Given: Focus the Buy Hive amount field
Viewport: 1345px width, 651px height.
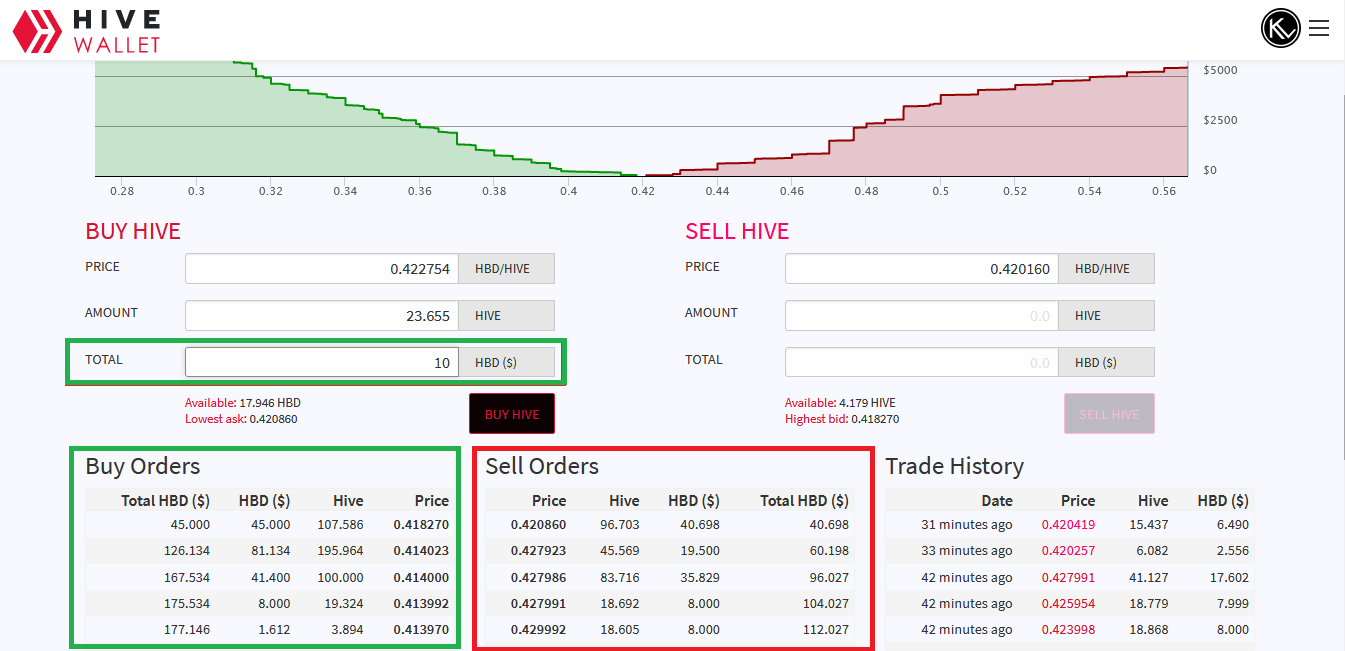Looking at the screenshot, I should [x=322, y=316].
